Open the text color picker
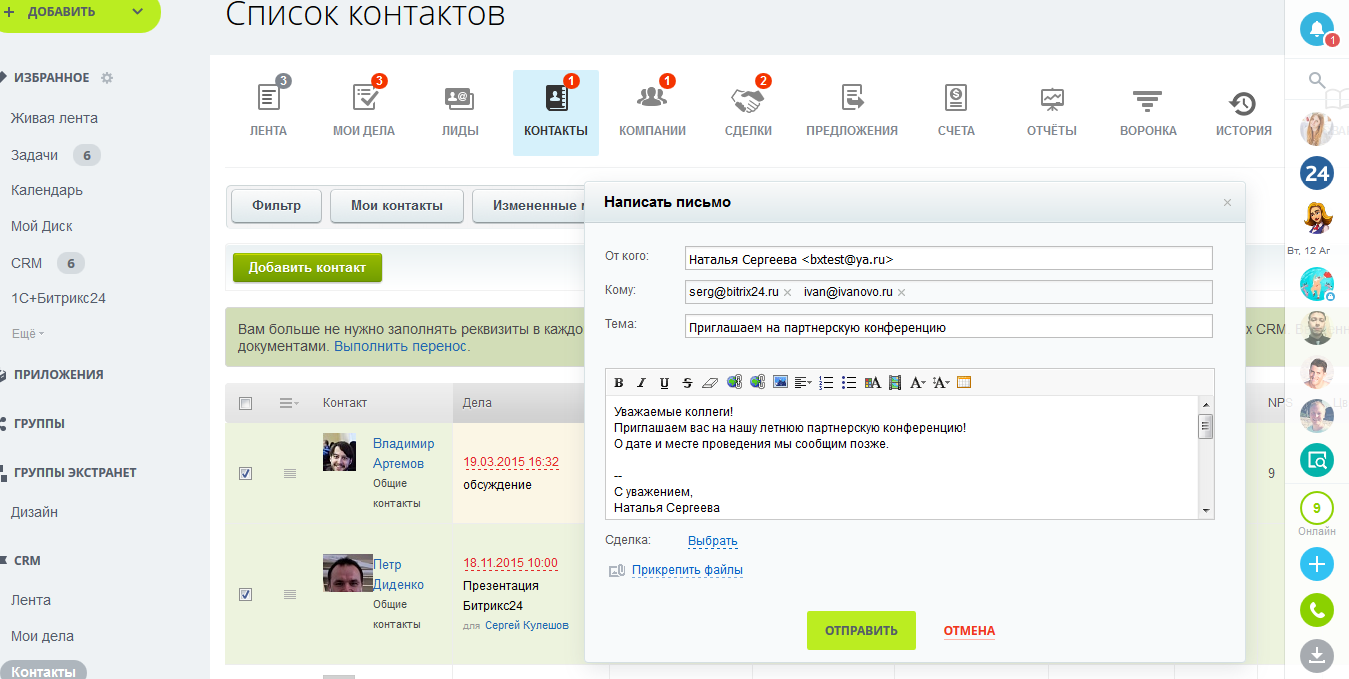 point(872,383)
